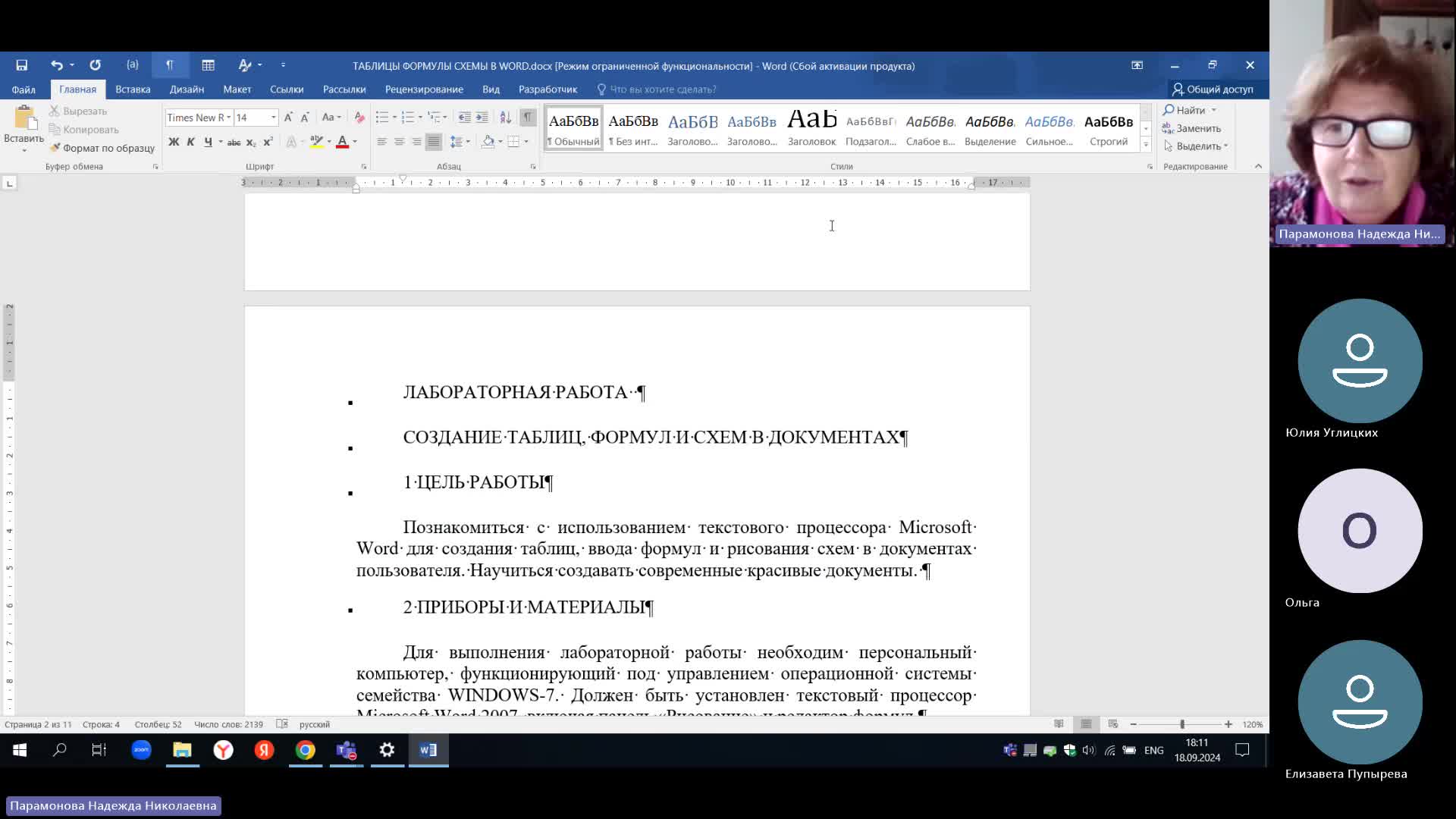Toggle superscript formatting

[268, 142]
